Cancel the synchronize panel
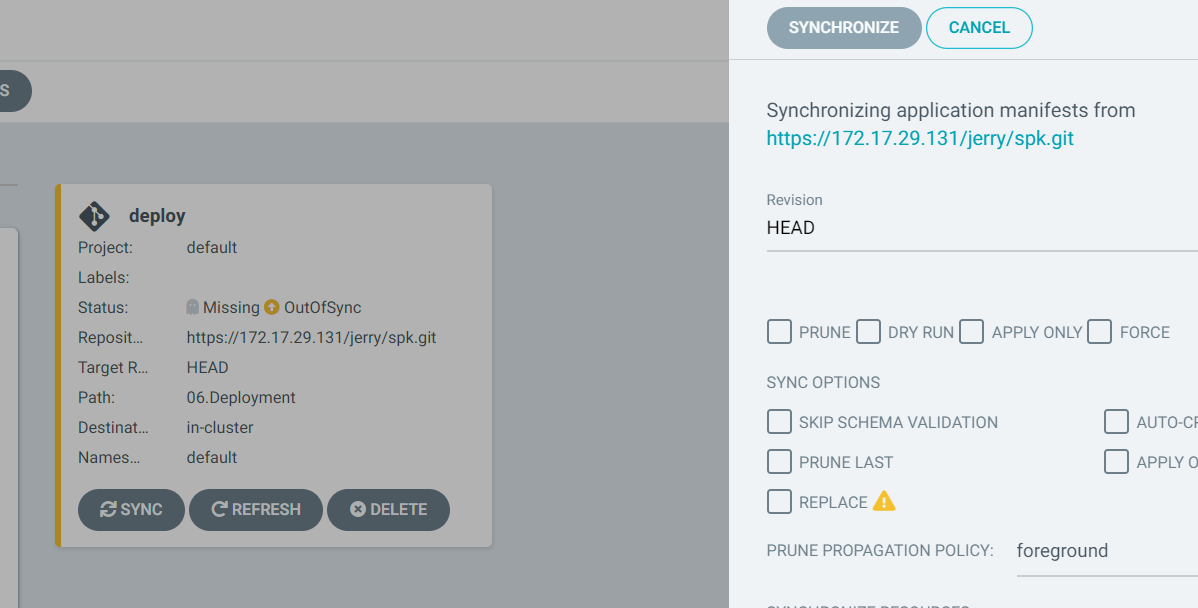Screen dimensions: 1198x608 979,27
